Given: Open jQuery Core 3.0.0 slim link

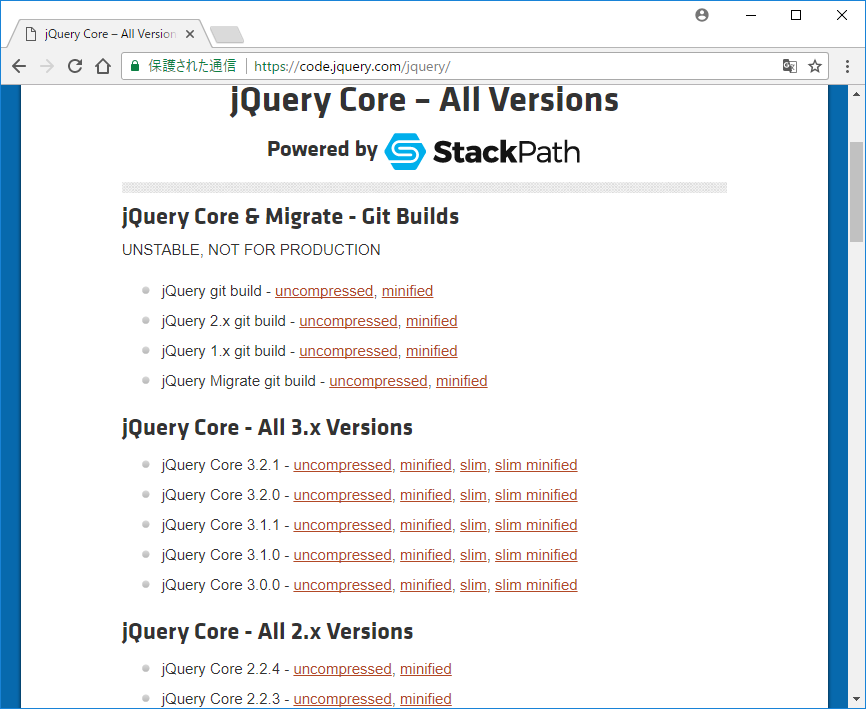Looking at the screenshot, I should (x=473, y=585).
